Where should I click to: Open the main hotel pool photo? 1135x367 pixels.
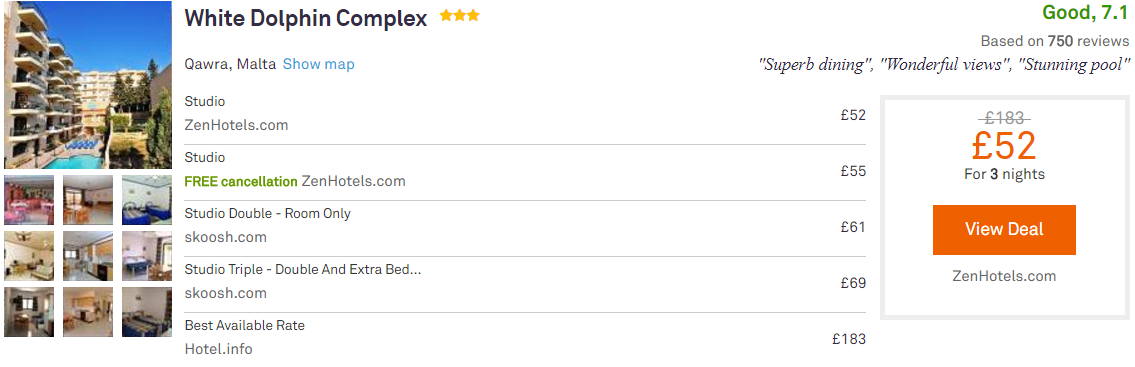[88, 85]
